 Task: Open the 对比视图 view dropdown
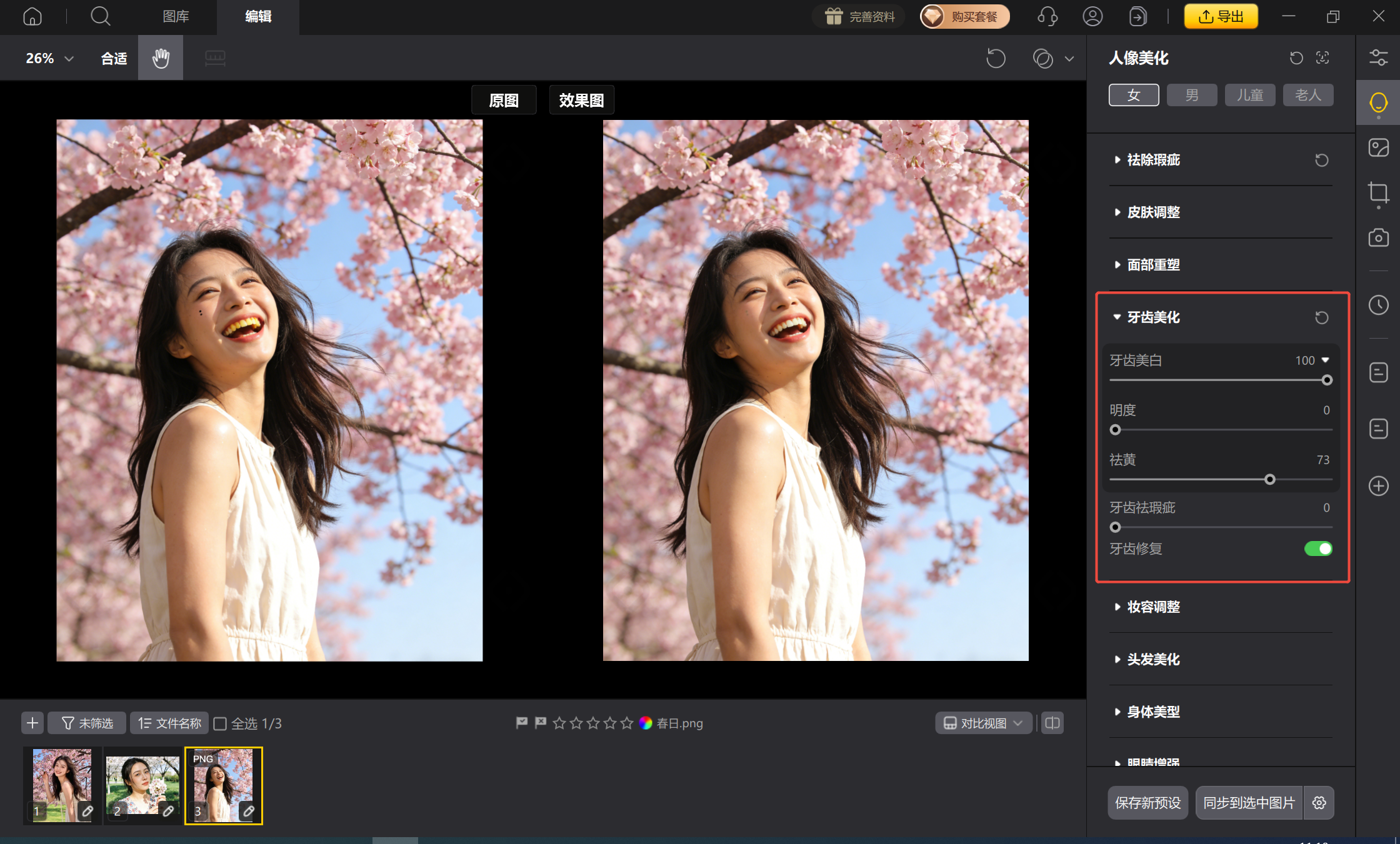point(983,723)
